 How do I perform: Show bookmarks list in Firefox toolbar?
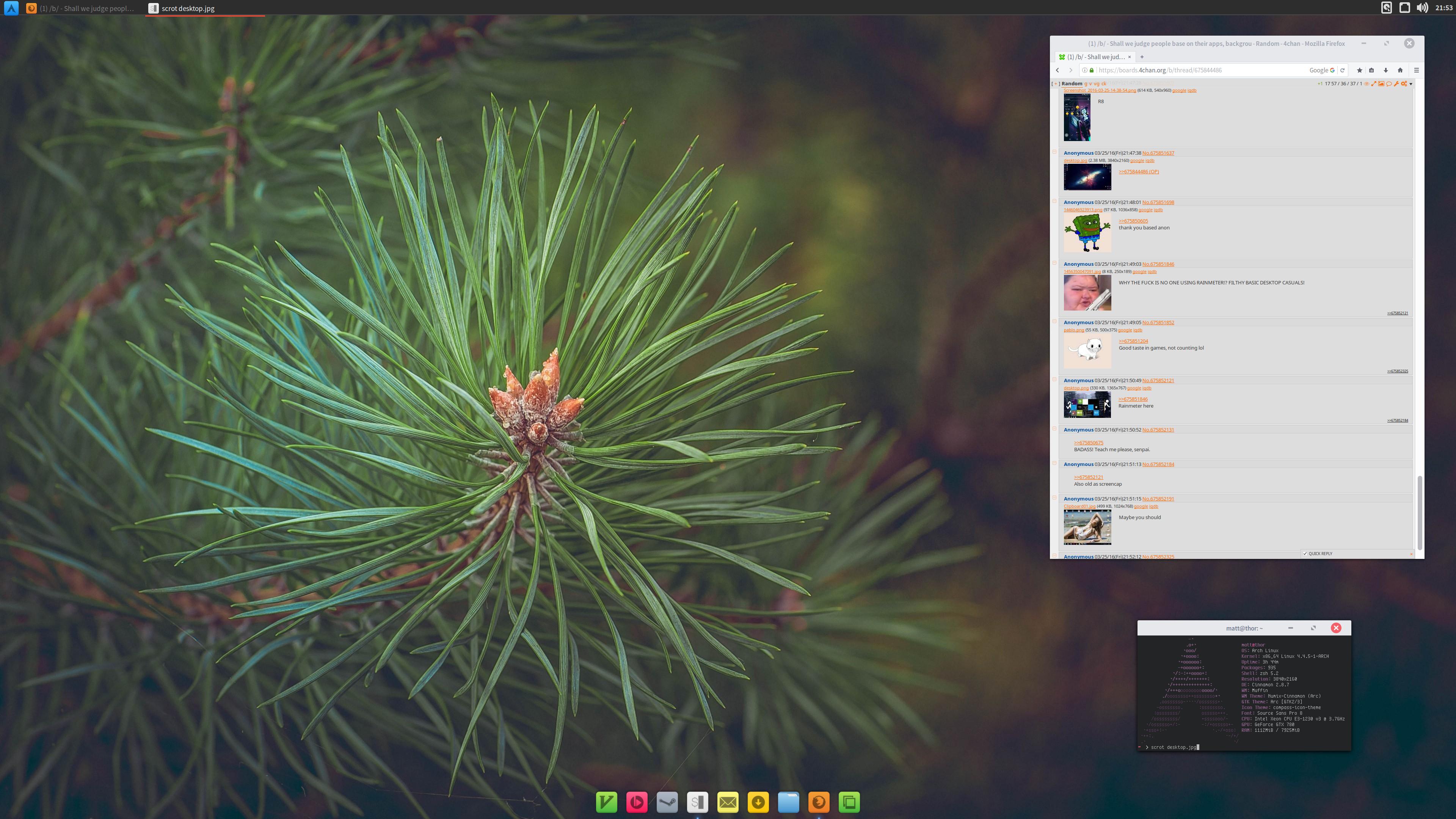pyautogui.click(x=1371, y=70)
